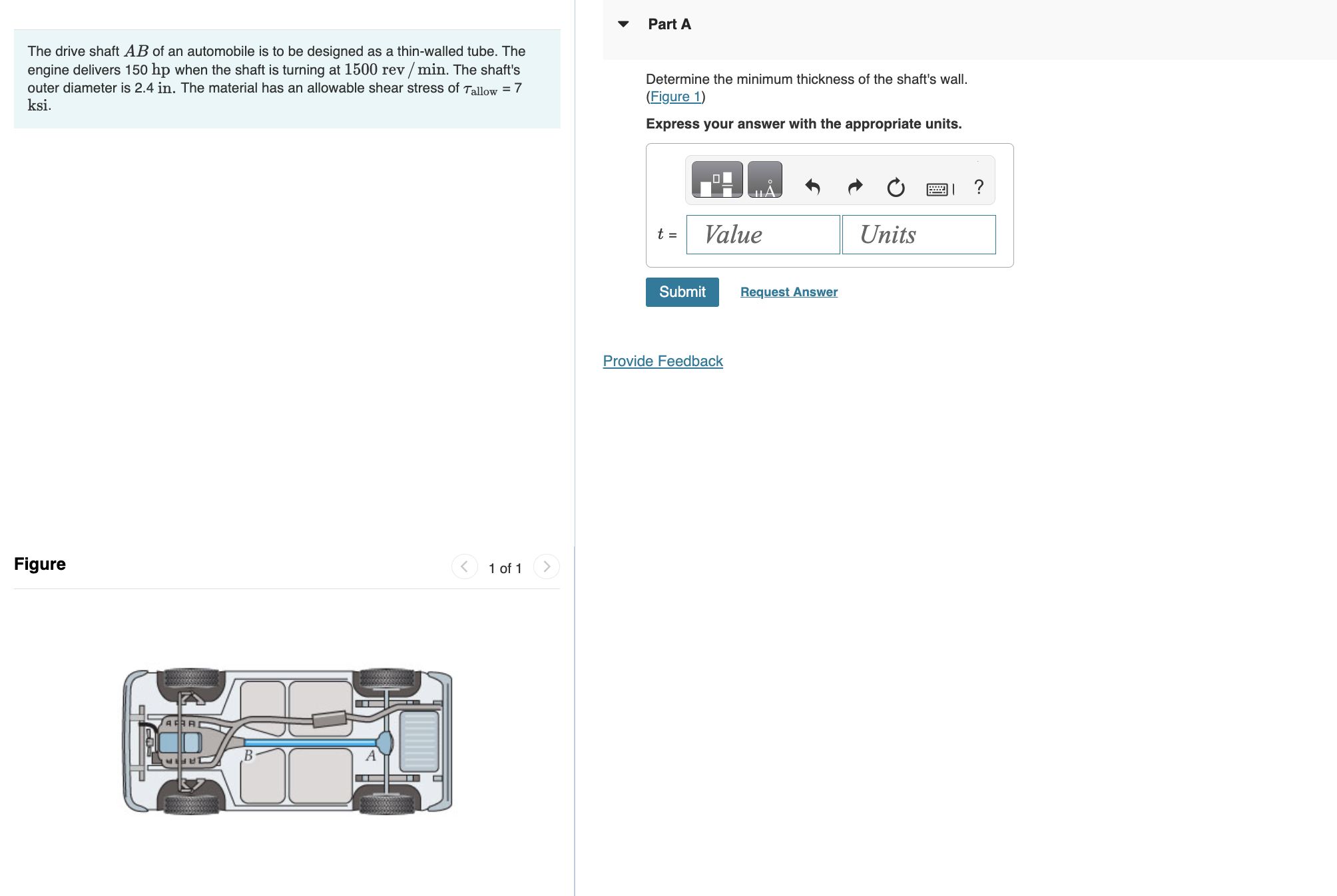The height and width of the screenshot is (896, 1337).
Task: Click the question mark help icon
Action: (x=978, y=187)
